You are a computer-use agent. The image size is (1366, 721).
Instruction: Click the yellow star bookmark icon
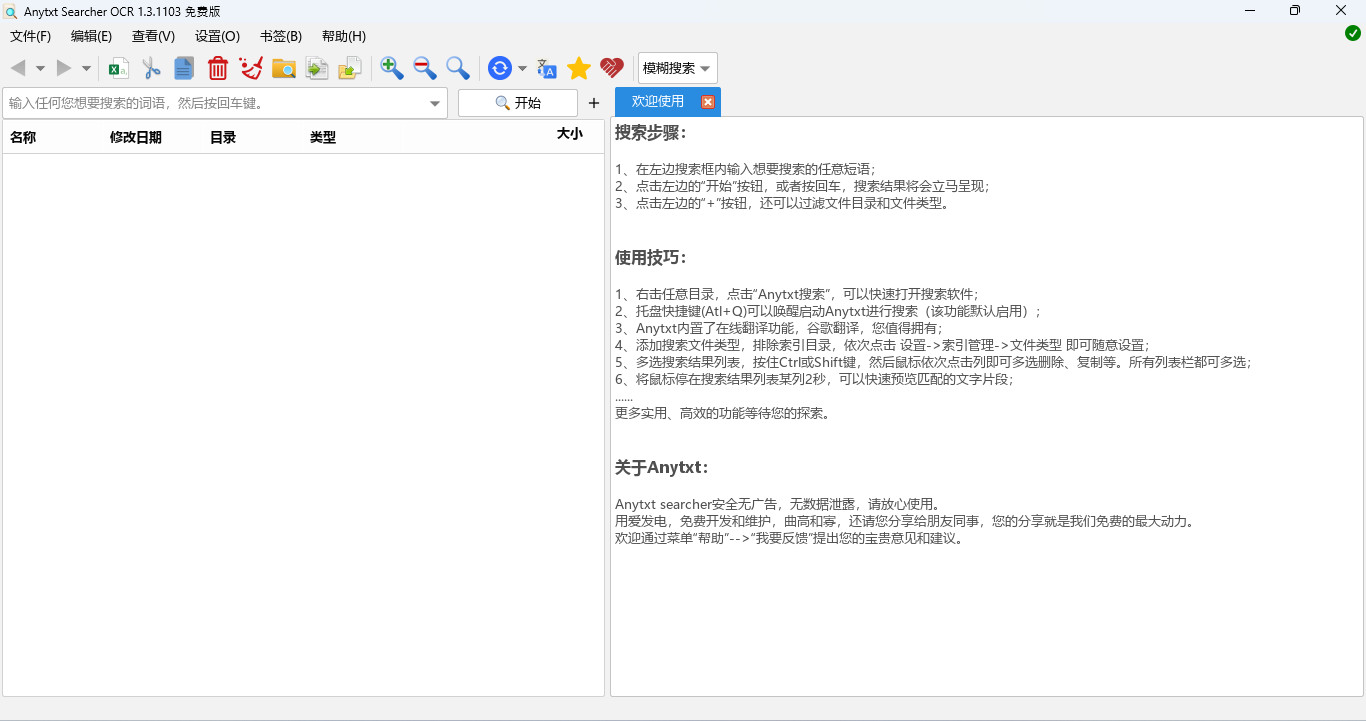[x=579, y=68]
